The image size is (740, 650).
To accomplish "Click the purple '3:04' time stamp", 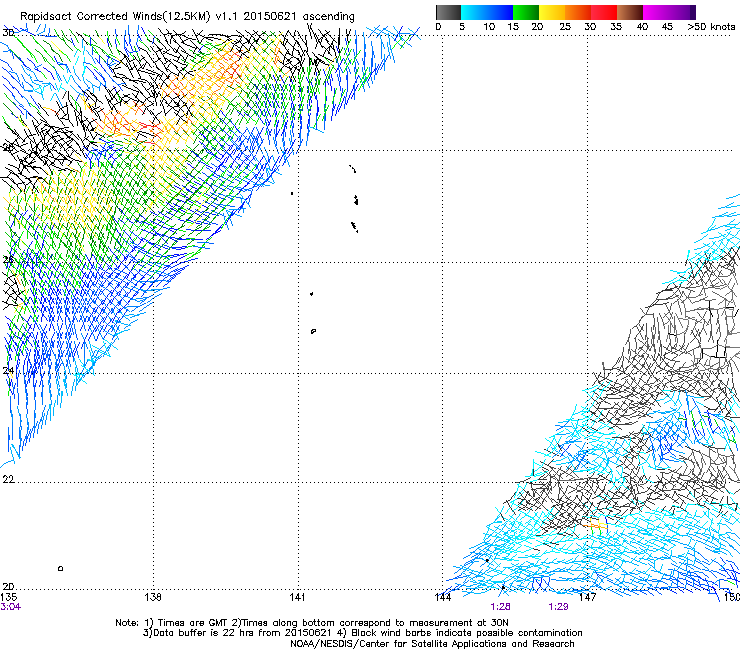I will coord(10,607).
